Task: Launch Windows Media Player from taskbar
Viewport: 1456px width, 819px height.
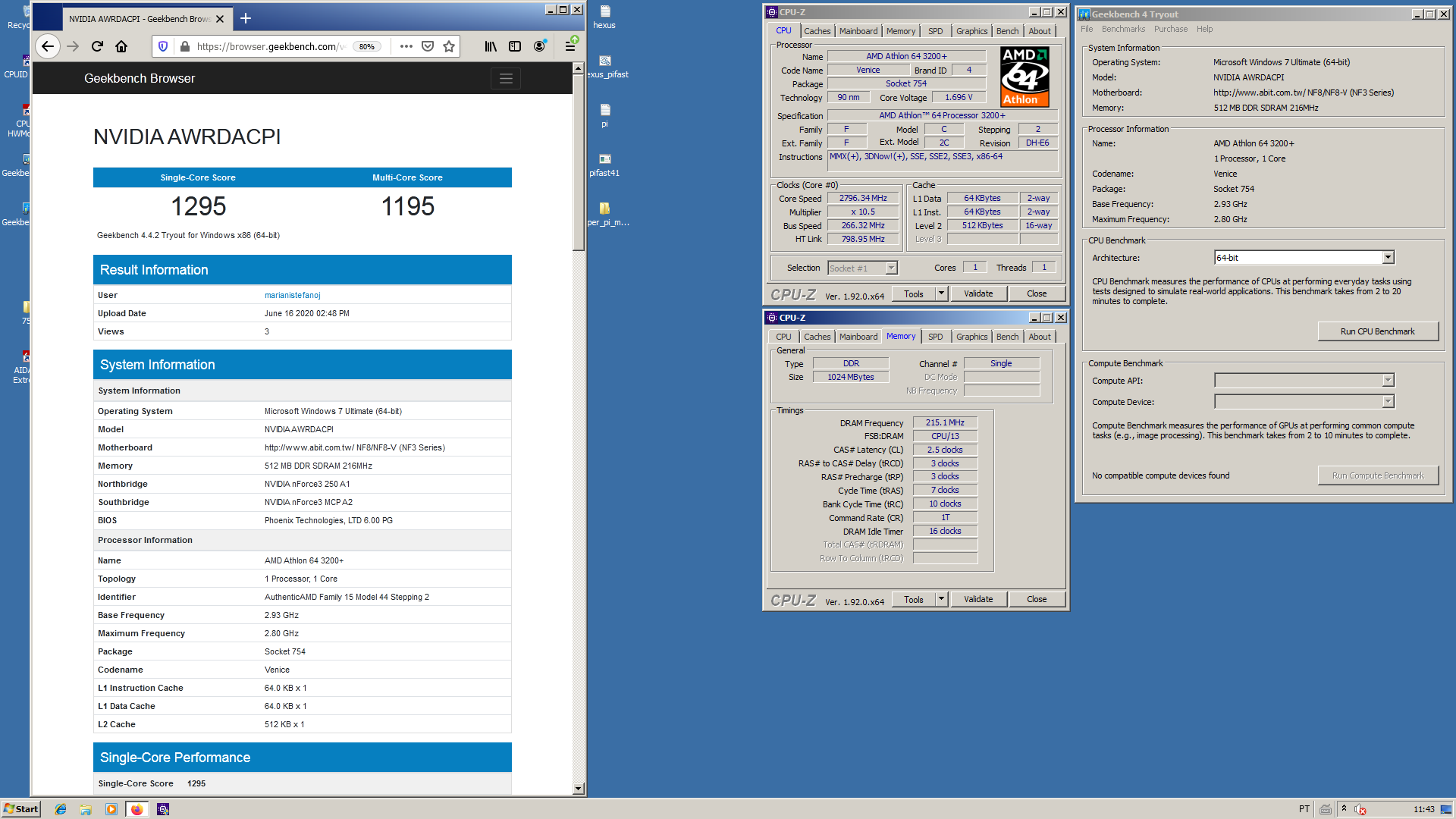Action: (111, 809)
